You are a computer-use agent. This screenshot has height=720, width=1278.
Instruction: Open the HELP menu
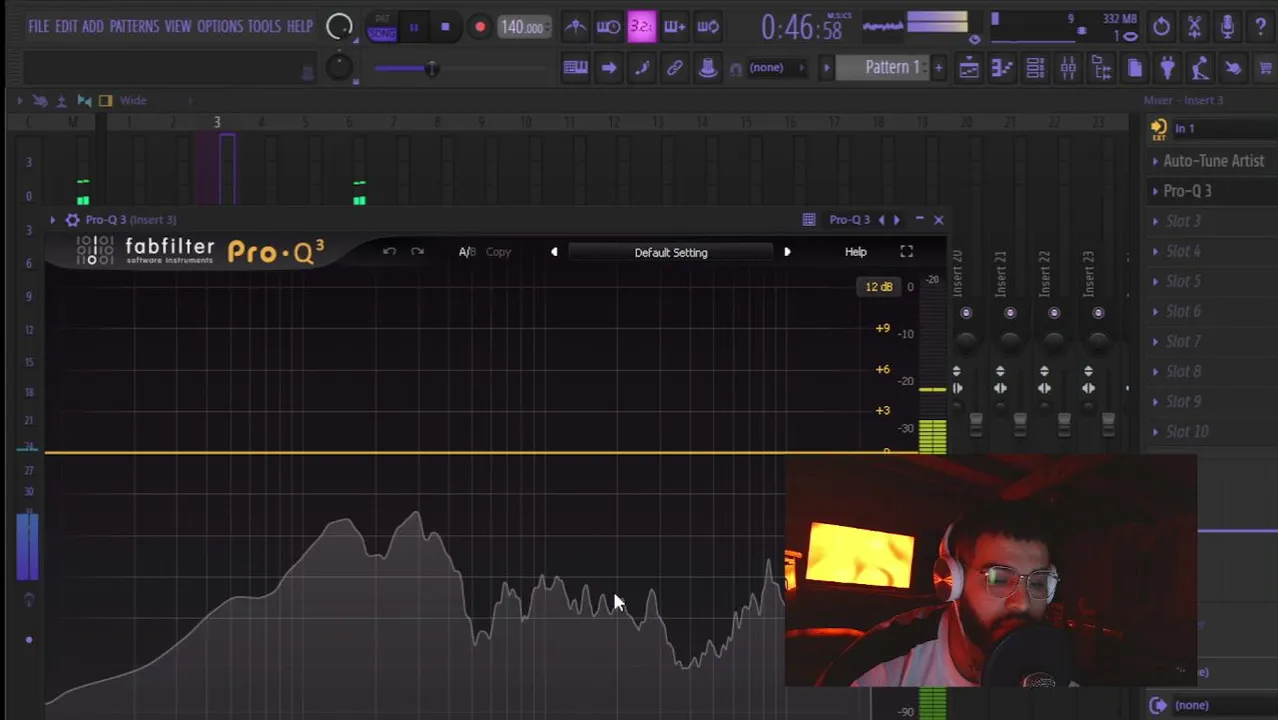[x=300, y=26]
